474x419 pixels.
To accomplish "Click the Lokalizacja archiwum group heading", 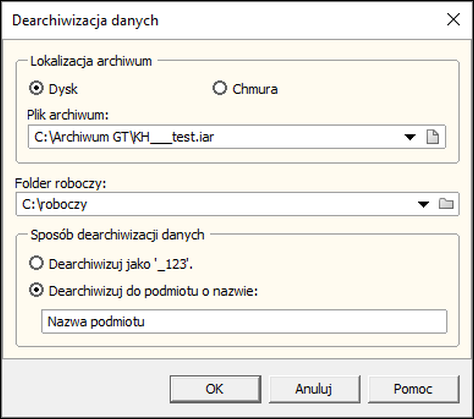I will pyautogui.click(x=91, y=61).
